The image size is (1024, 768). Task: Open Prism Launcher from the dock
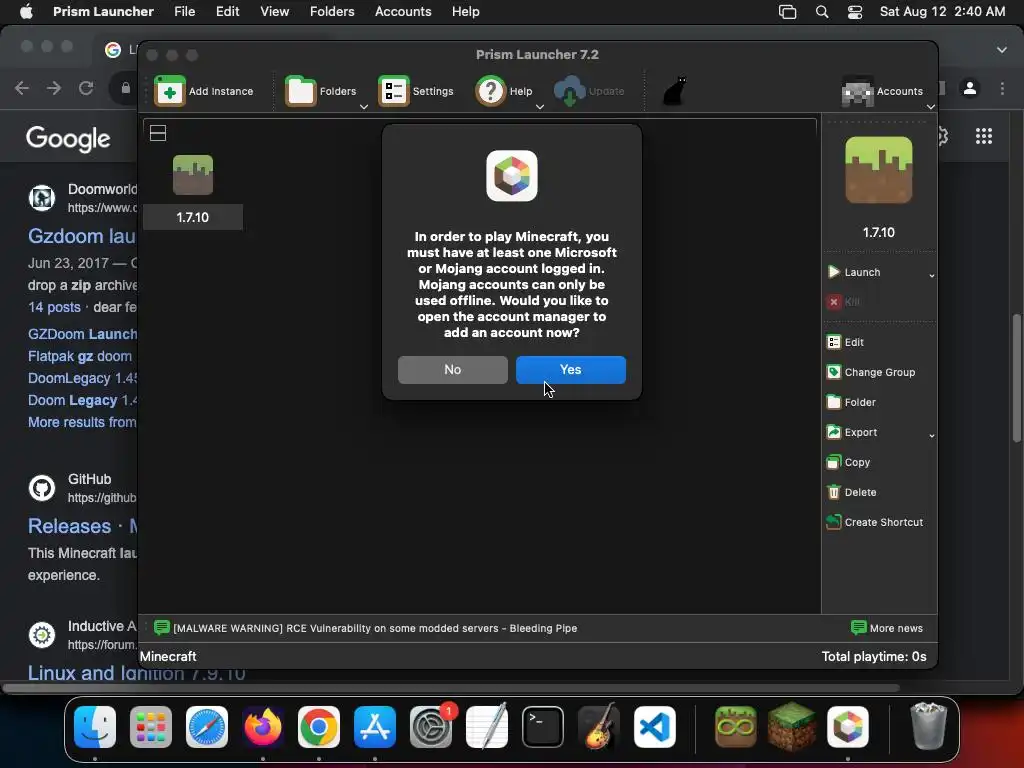pos(848,727)
